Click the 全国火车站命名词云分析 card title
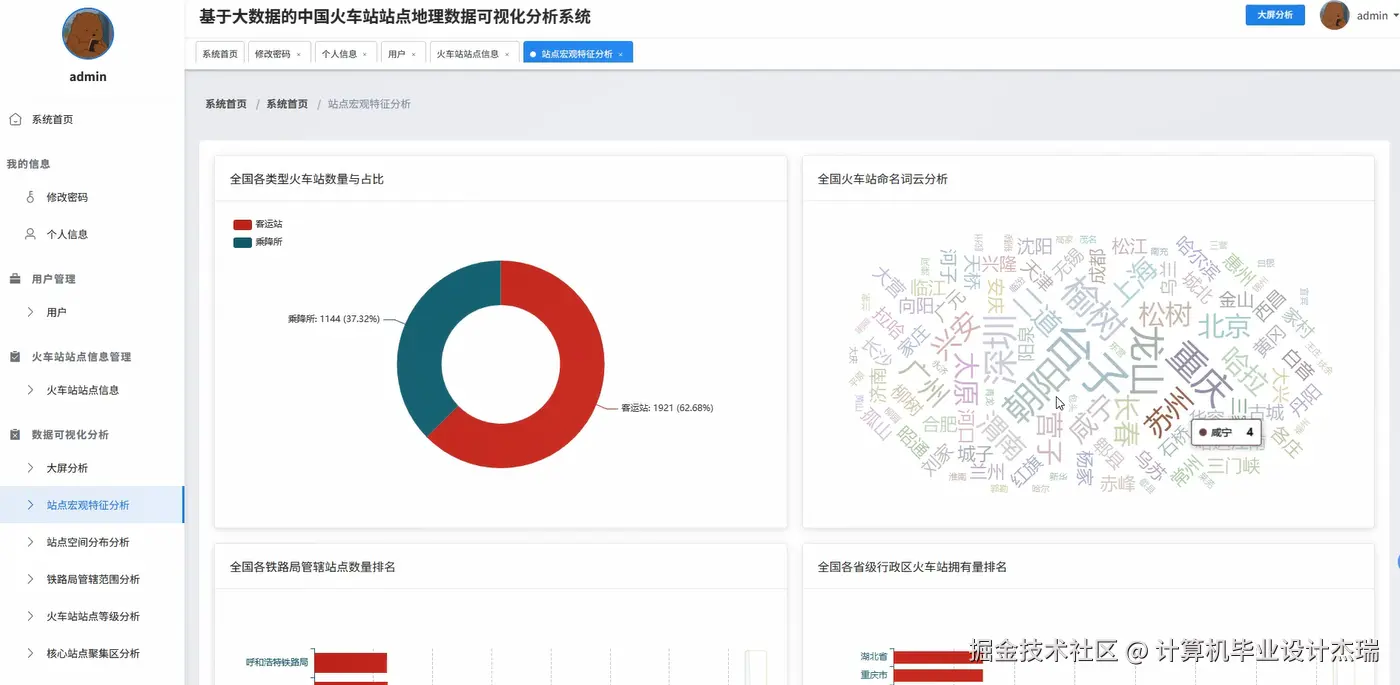The width and height of the screenshot is (1400, 685). pyautogui.click(x=883, y=179)
